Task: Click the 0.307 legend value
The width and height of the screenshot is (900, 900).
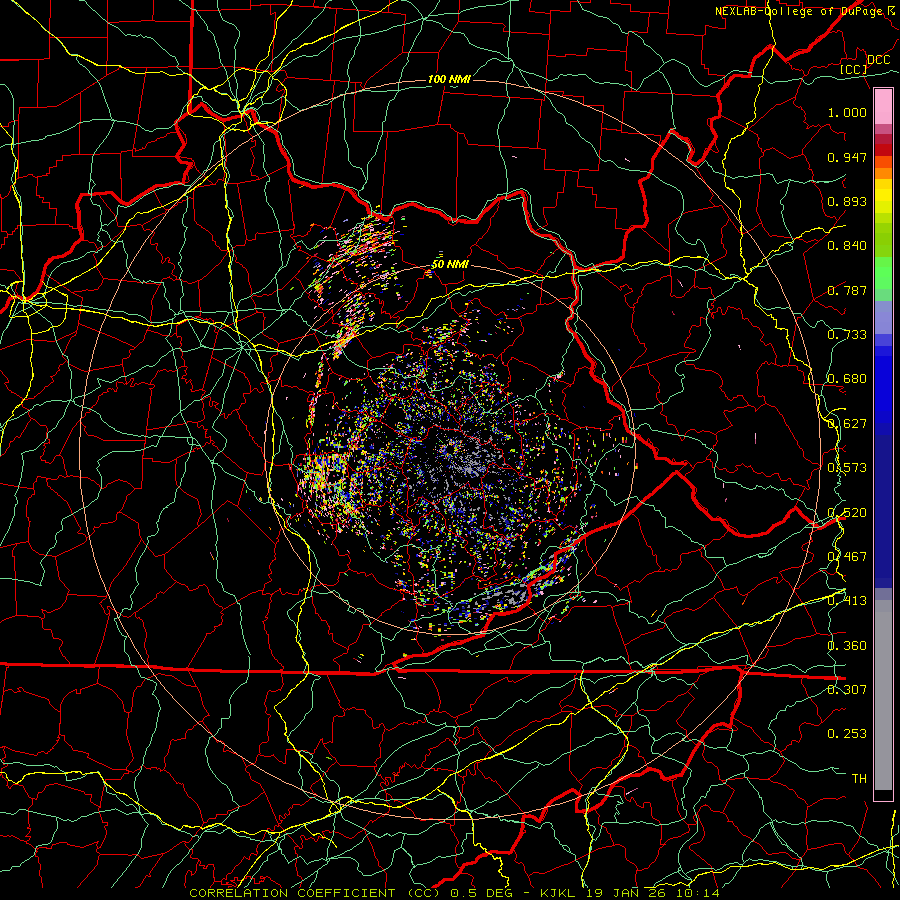Action: pyautogui.click(x=847, y=690)
